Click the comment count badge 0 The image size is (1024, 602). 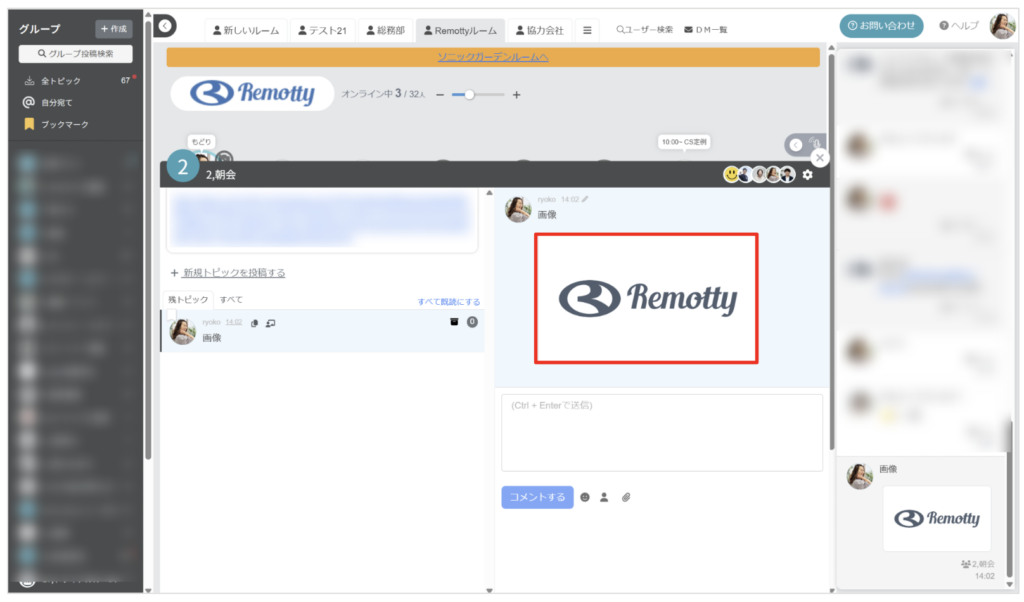click(472, 322)
